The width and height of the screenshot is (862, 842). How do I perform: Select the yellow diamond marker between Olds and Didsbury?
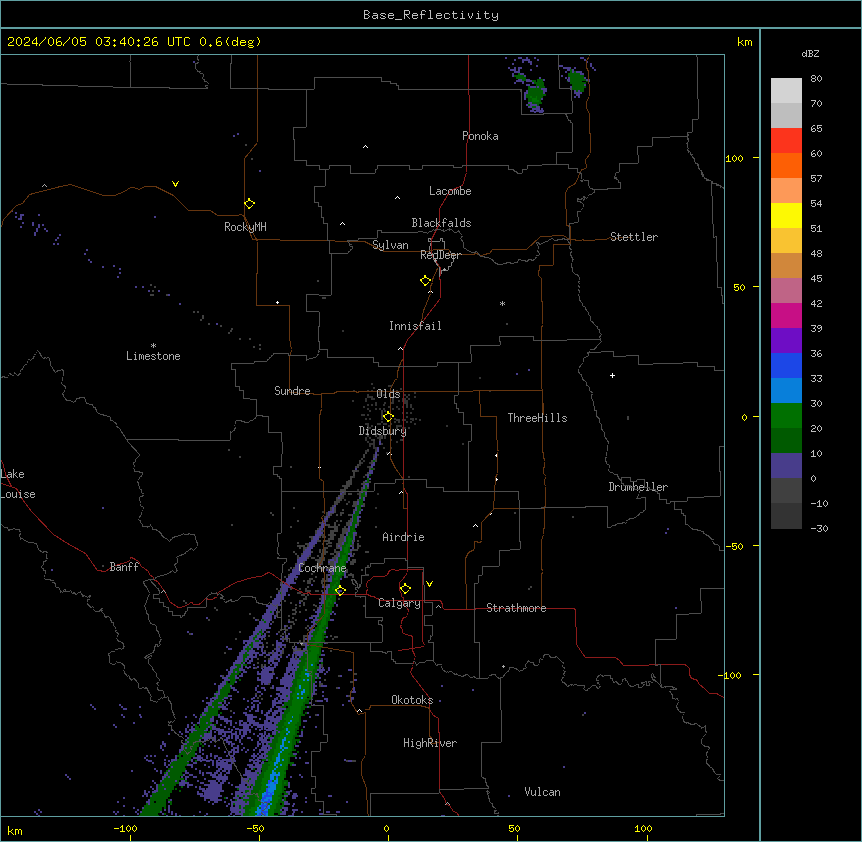tap(388, 417)
